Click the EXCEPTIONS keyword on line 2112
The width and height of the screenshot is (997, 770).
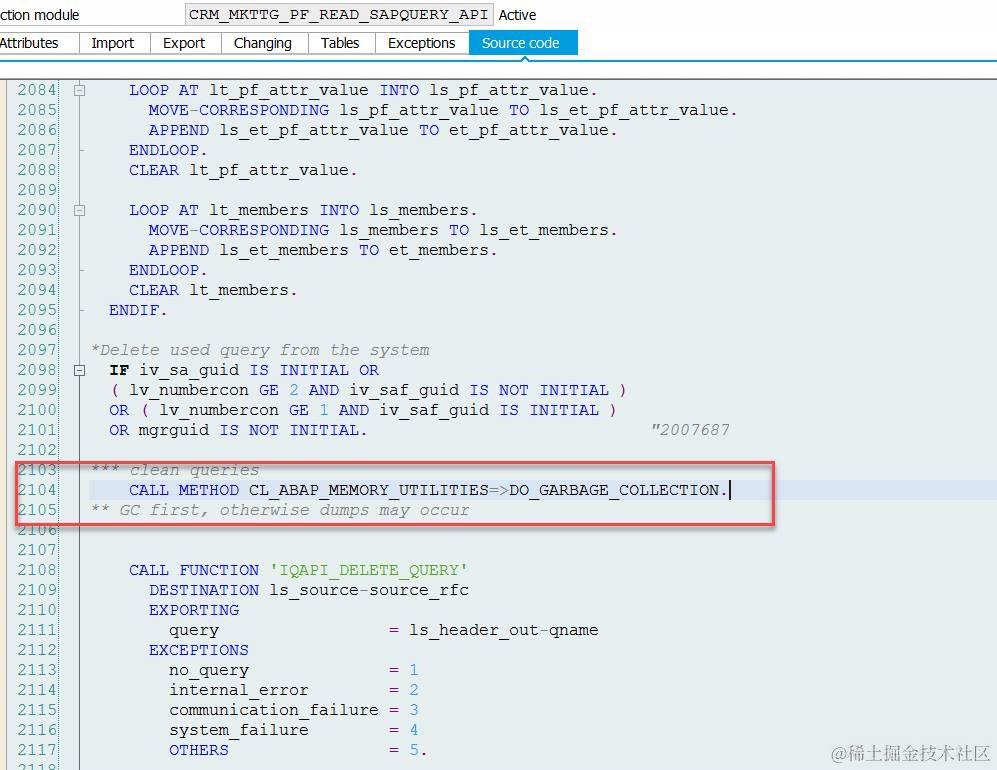tap(198, 650)
